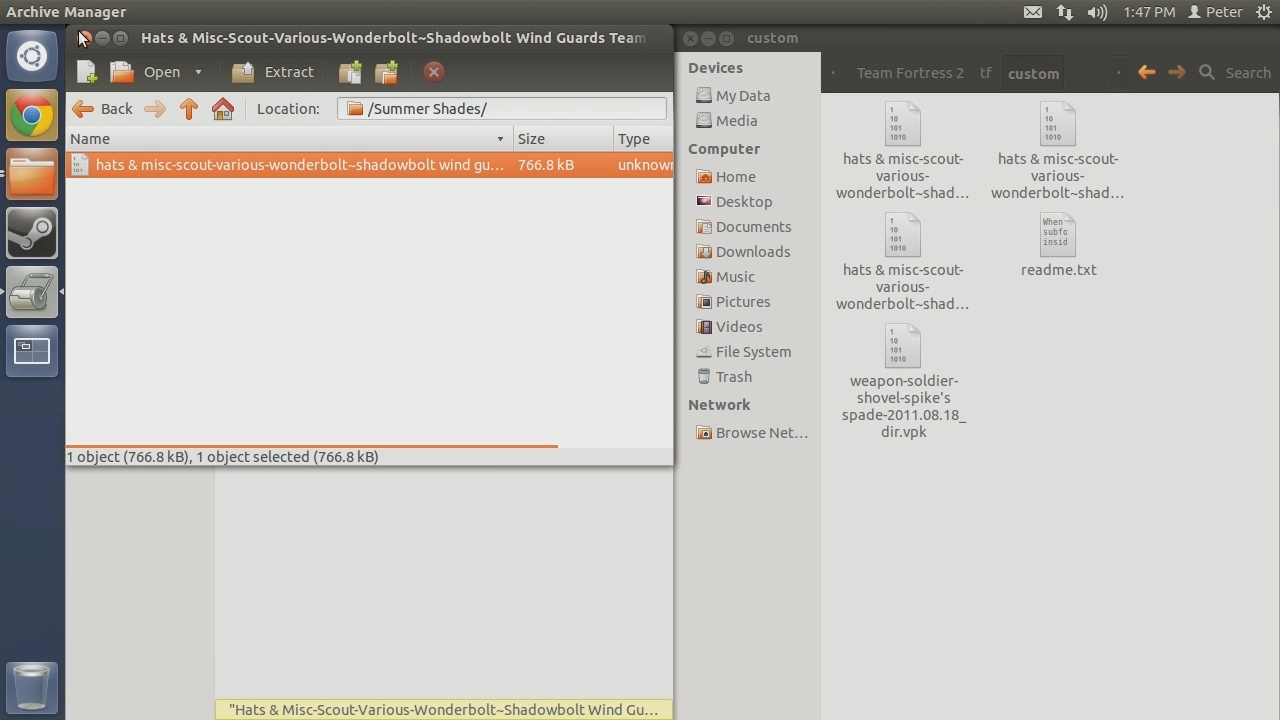Go to Desktop in the files sidebar
Image resolution: width=1280 pixels, height=720 pixels.
tap(734, 202)
